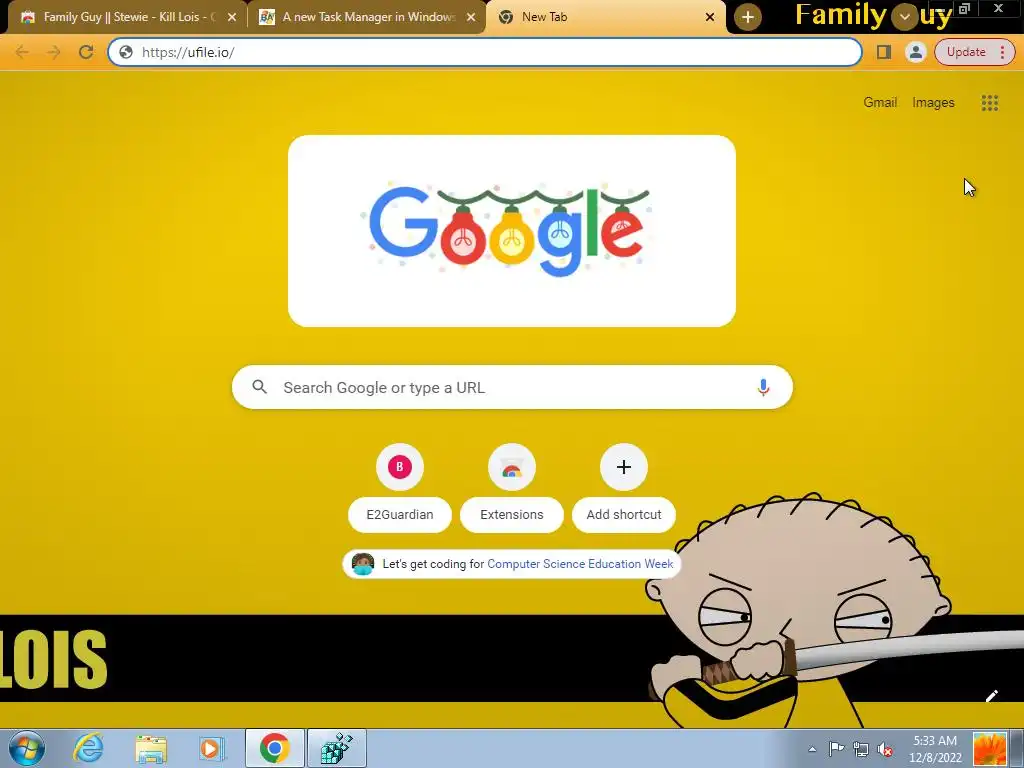Image resolution: width=1024 pixels, height=768 pixels.
Task: Launch Internet Explorer from taskbar
Action: tap(88, 748)
